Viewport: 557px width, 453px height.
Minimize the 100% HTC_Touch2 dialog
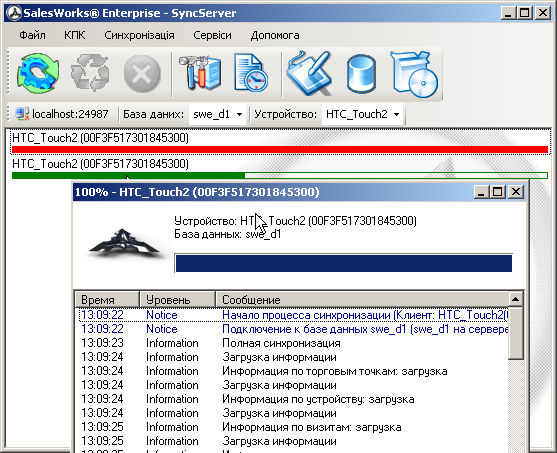[481, 192]
